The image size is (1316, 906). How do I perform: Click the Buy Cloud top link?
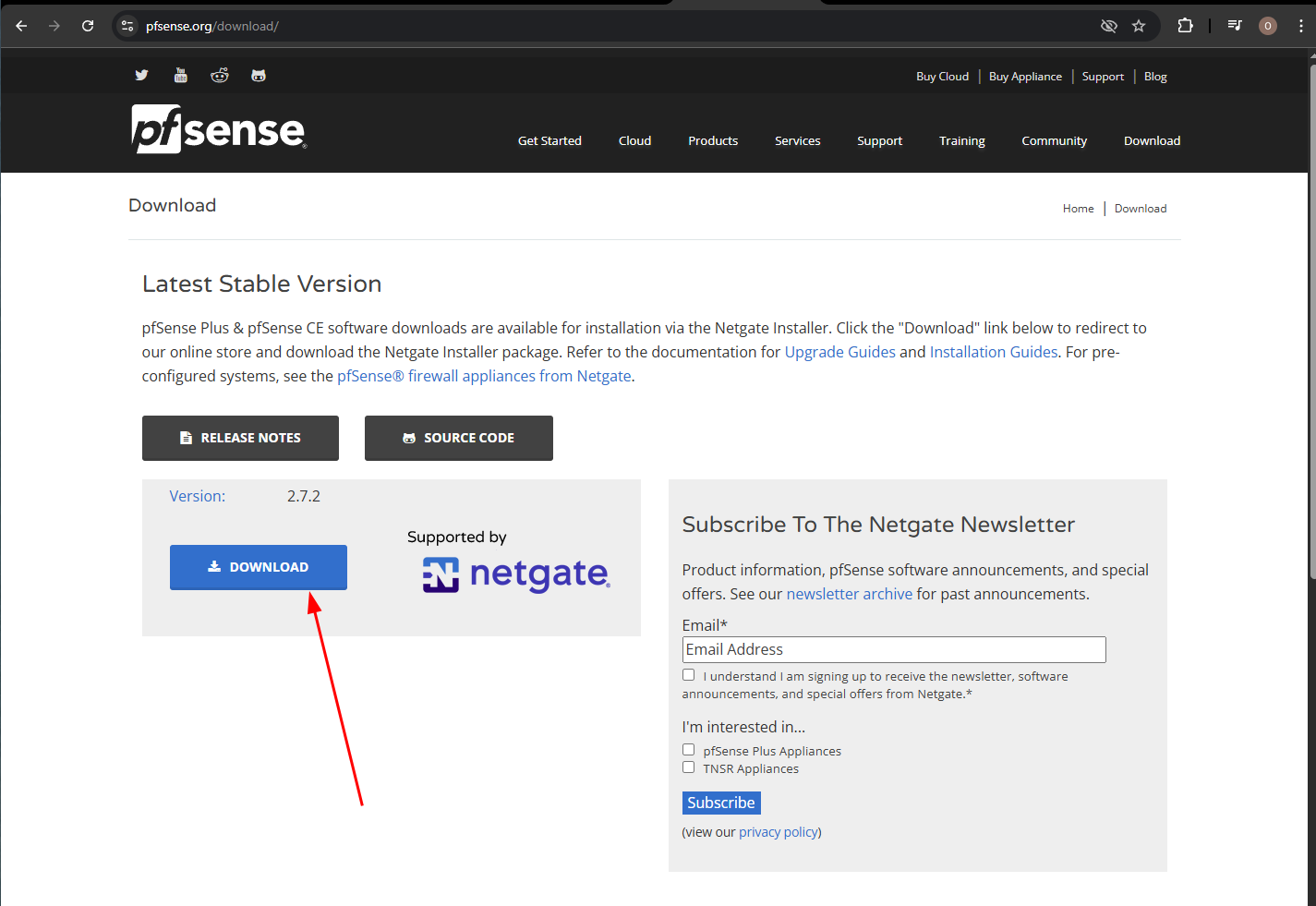click(942, 77)
